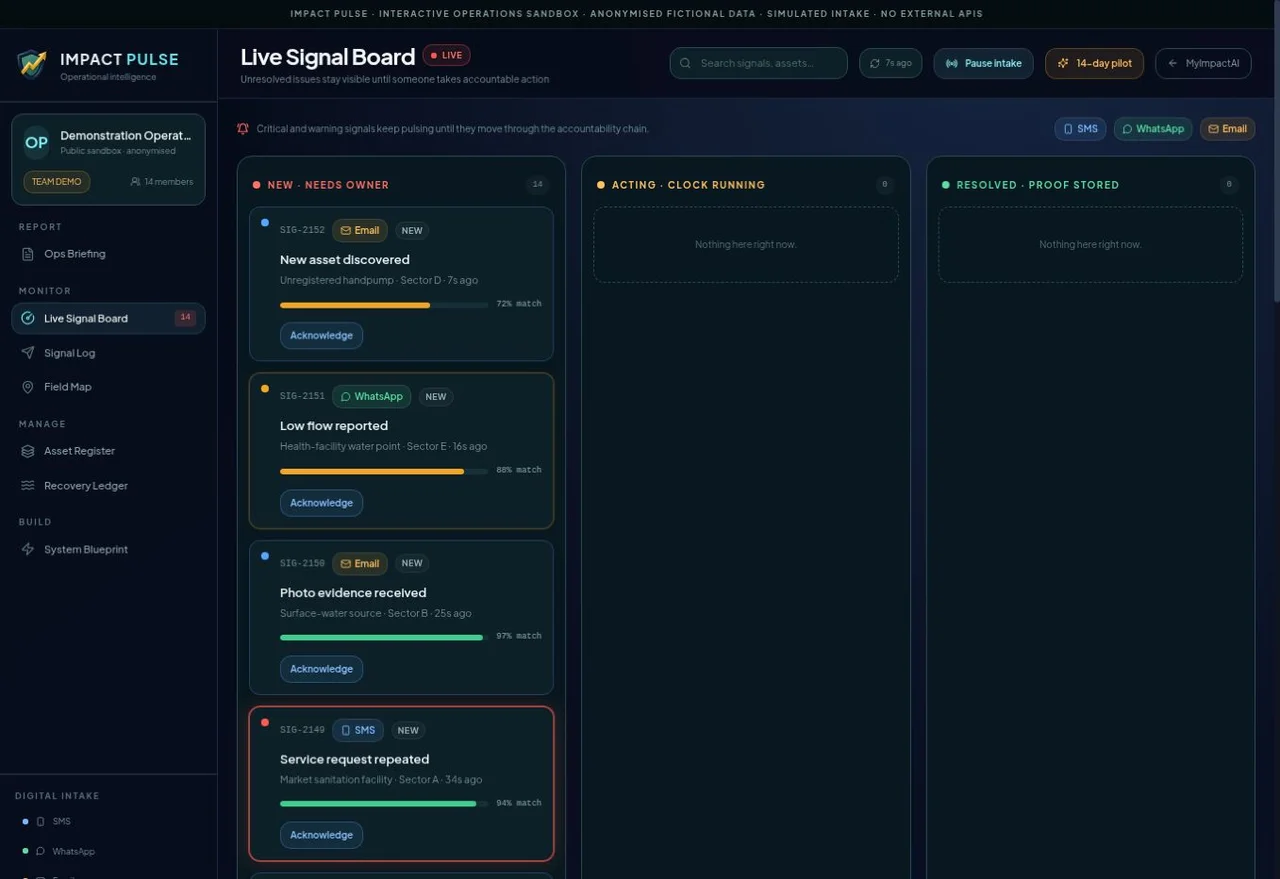
Task: Go to Signal Log page
Action: pos(108,353)
